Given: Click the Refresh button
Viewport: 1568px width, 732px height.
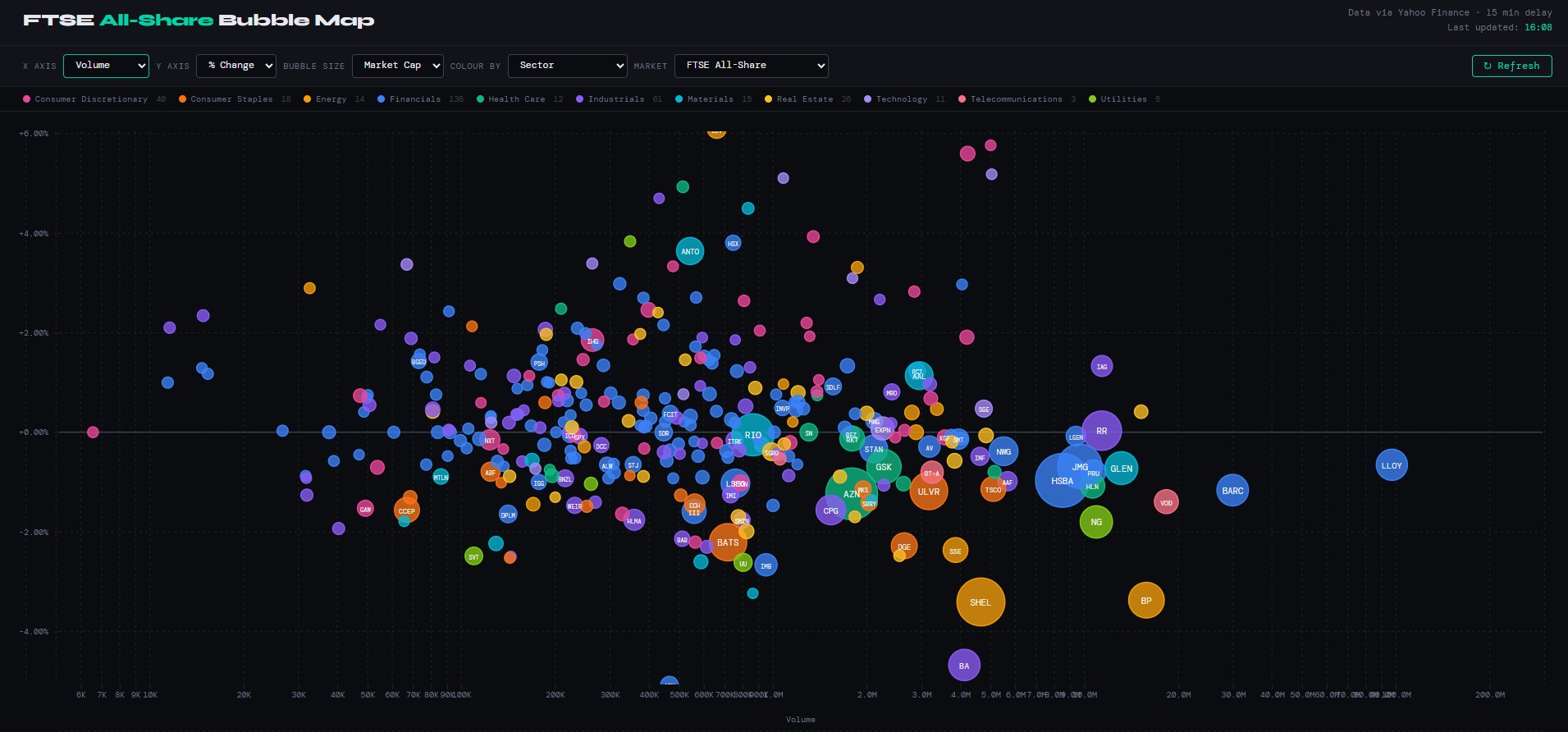Looking at the screenshot, I should [1511, 66].
